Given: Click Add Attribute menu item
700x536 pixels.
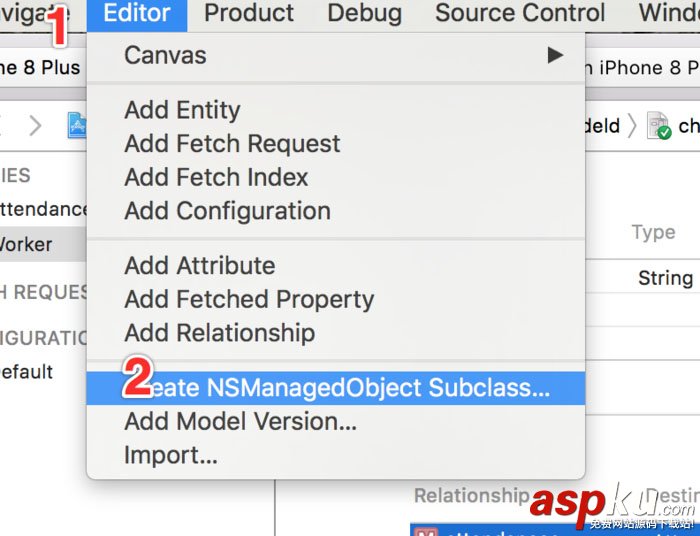Looking at the screenshot, I should 199,266.
